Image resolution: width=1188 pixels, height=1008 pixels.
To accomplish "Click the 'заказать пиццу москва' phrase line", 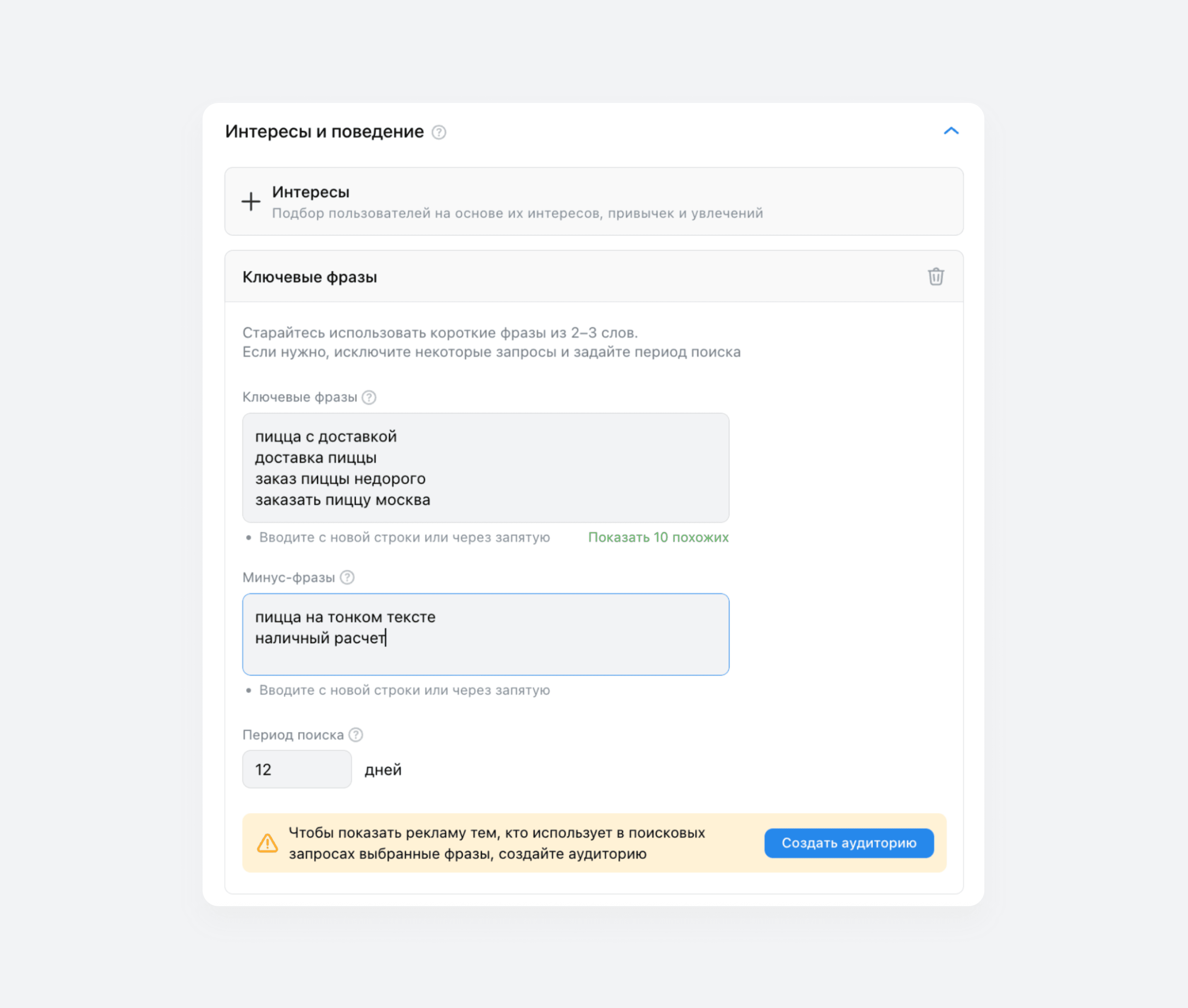I will pos(343,500).
